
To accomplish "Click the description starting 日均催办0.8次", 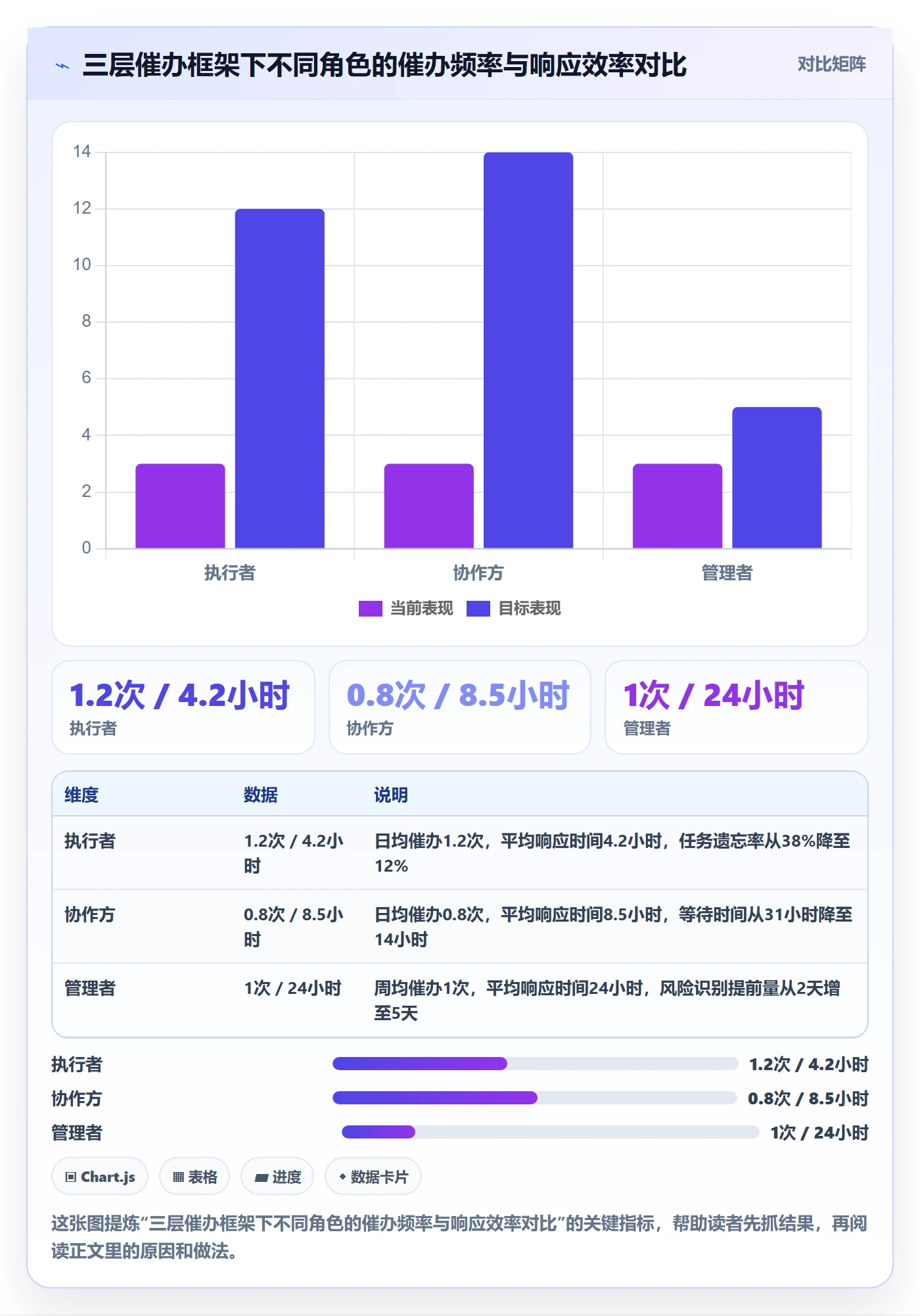I will tap(613, 927).
